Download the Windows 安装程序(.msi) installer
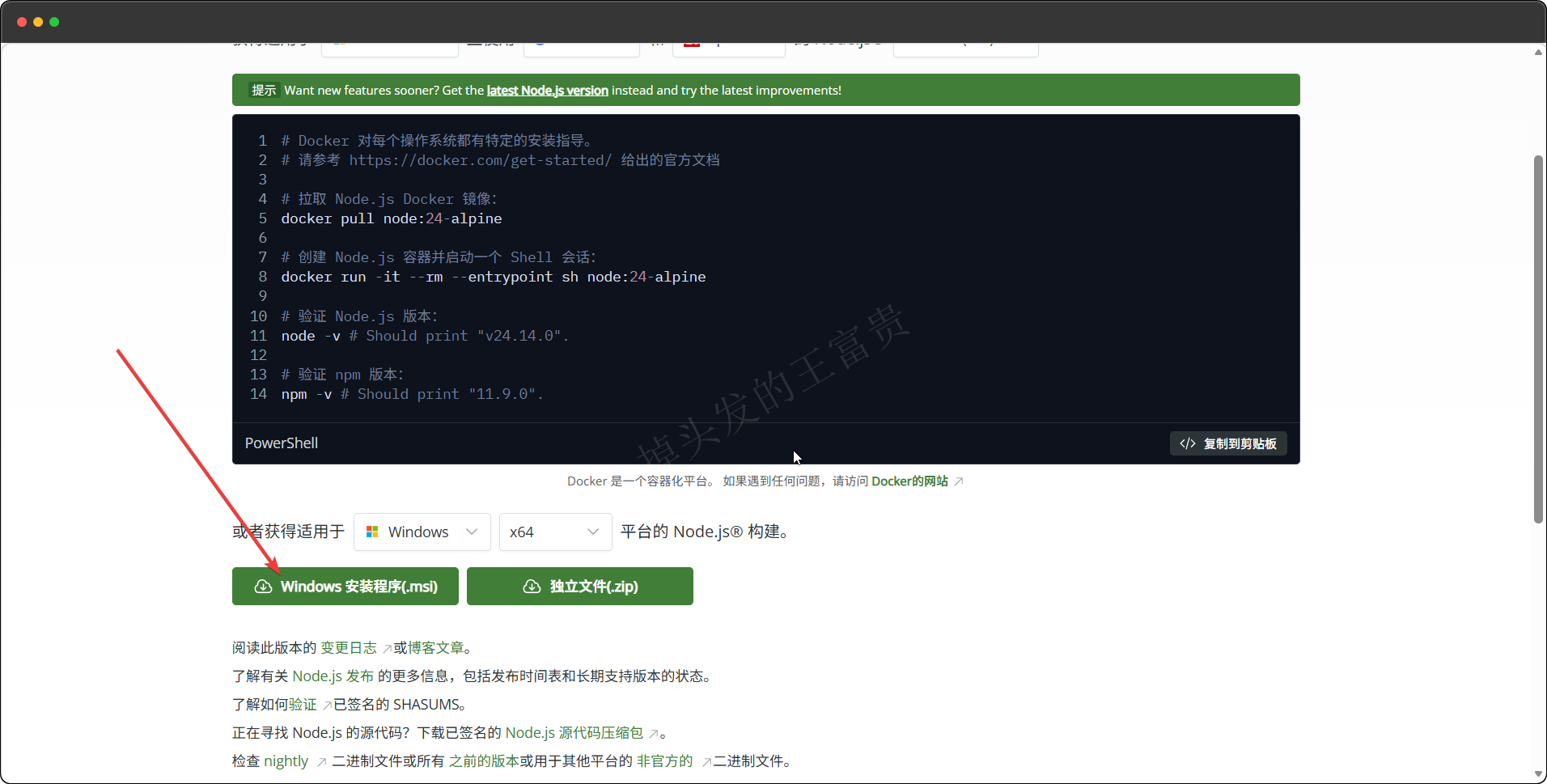 (x=345, y=586)
